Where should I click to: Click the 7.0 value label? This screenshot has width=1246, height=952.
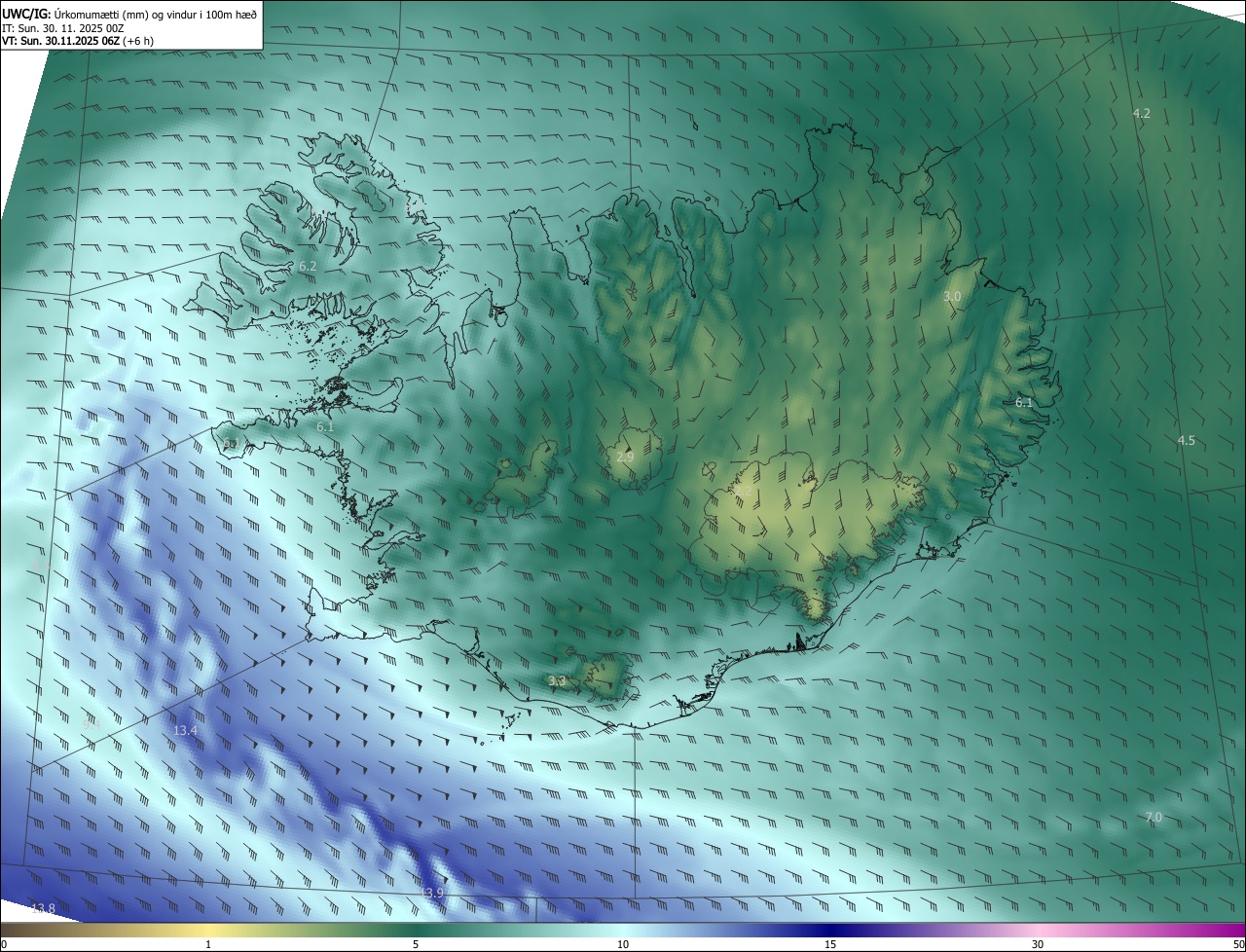(1154, 818)
